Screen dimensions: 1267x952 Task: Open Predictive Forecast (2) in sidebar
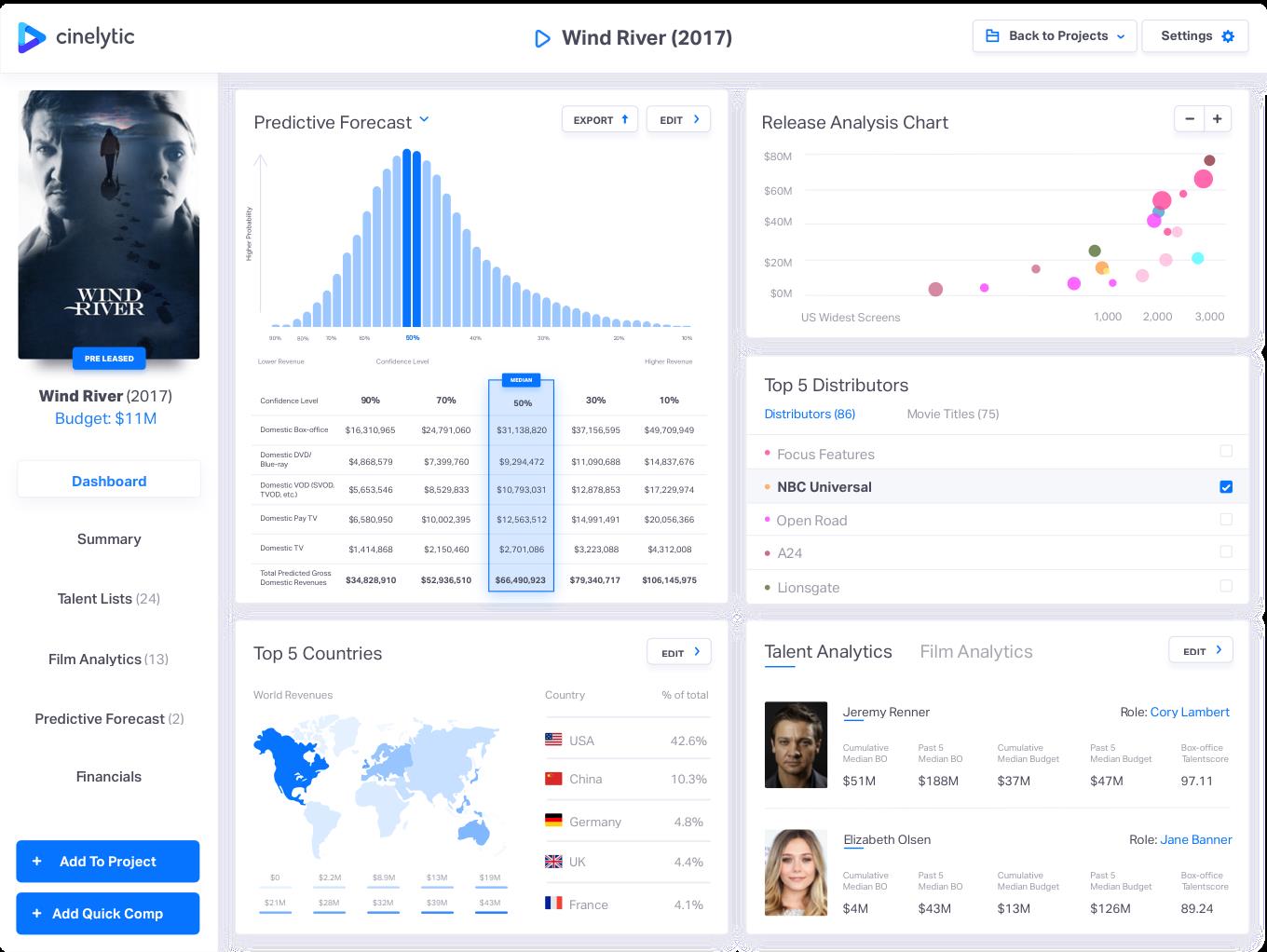pyautogui.click(x=109, y=718)
